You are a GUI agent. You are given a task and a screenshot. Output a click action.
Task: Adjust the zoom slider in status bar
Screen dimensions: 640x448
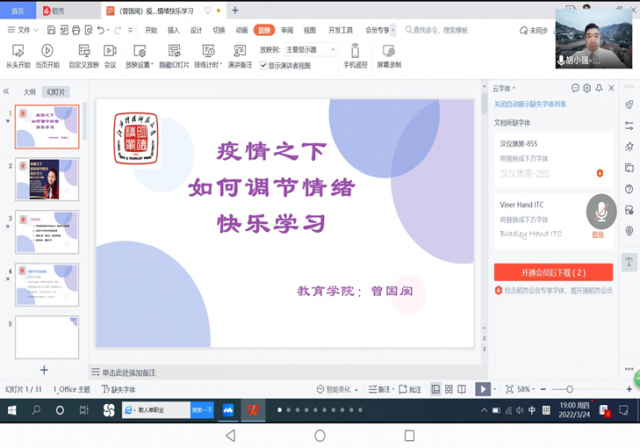coord(570,389)
